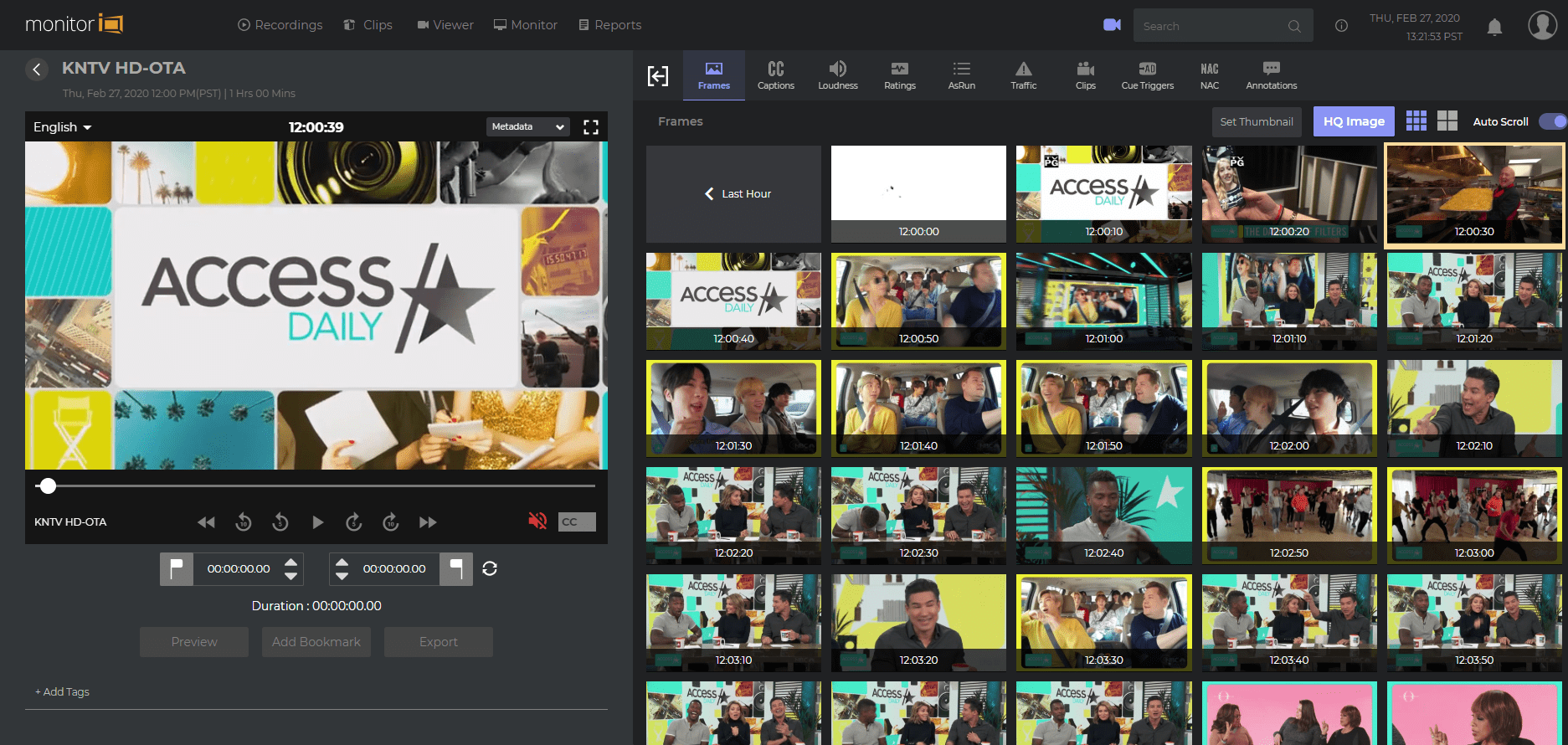Toggle the HQ Image option
The image size is (1568, 745).
1354,121
